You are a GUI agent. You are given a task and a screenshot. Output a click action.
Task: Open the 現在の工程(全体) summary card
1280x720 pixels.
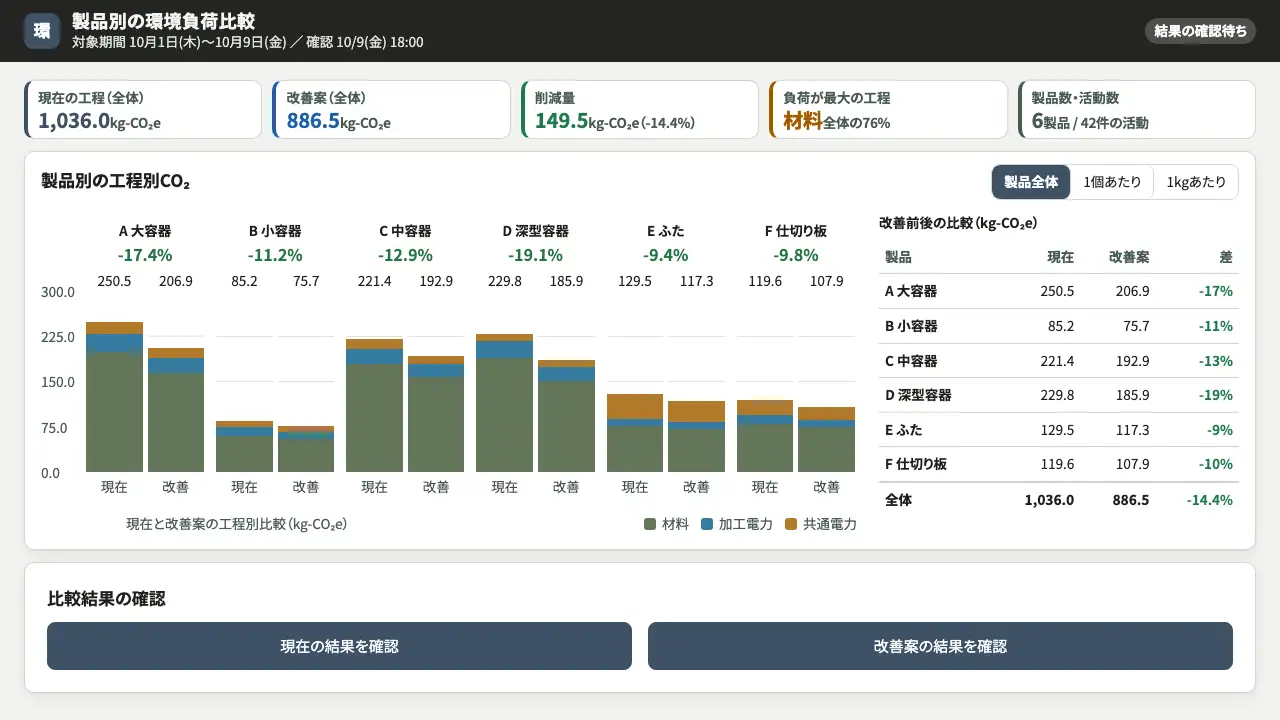pyautogui.click(x=143, y=110)
